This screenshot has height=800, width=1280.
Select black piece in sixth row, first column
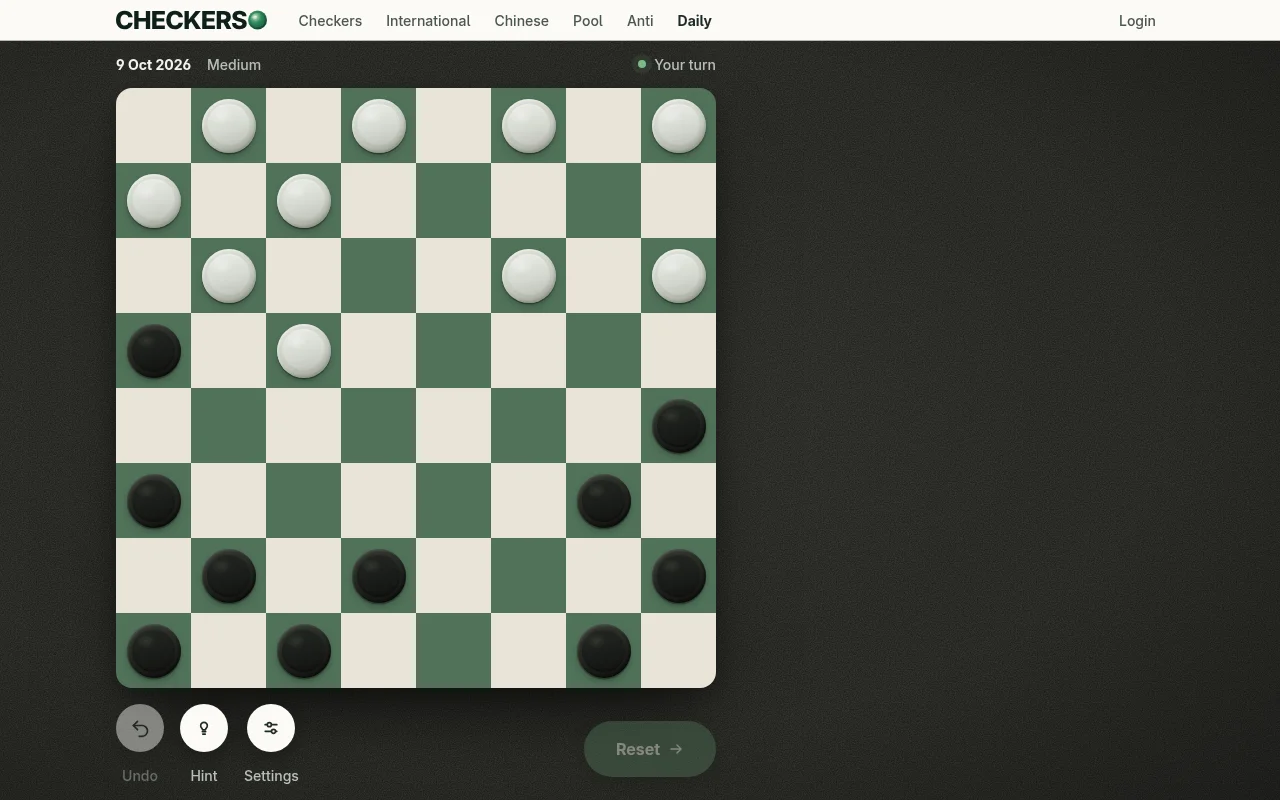(154, 501)
